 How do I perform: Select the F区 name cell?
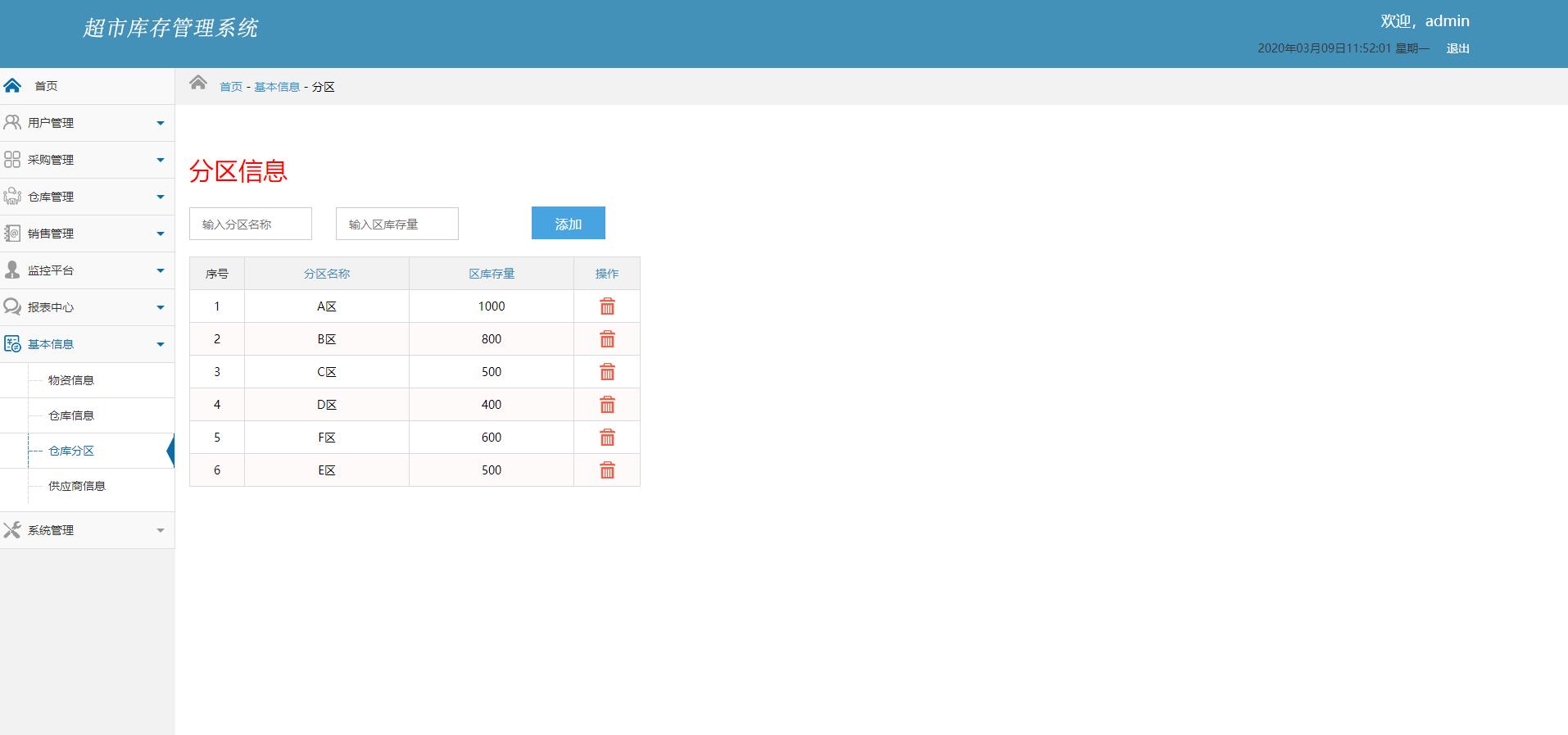(327, 438)
